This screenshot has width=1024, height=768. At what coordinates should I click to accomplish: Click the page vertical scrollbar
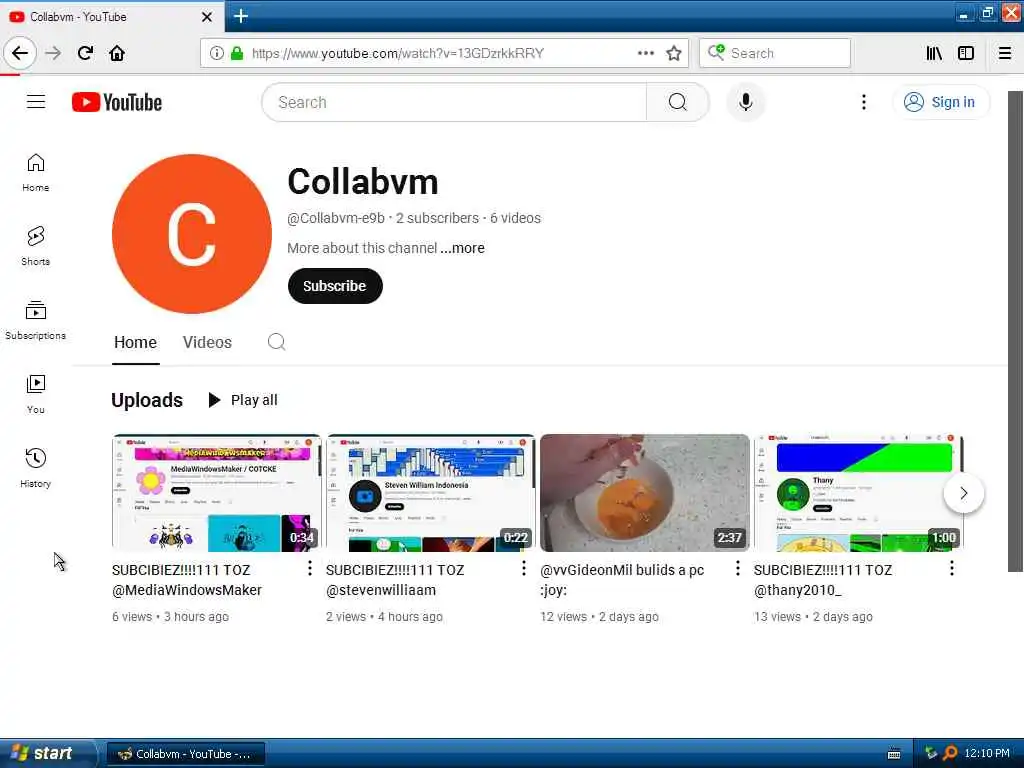point(1015,331)
